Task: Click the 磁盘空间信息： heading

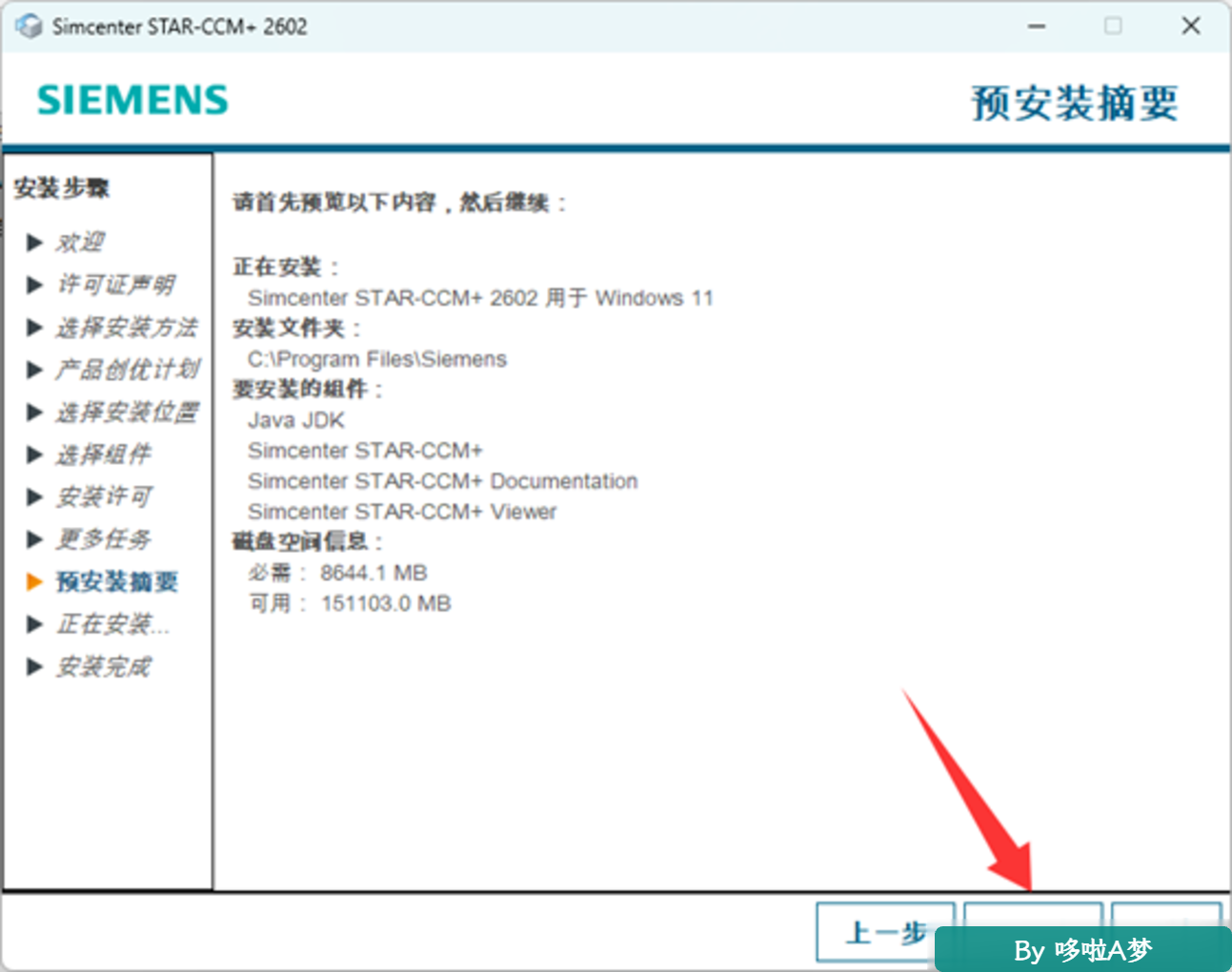Action: click(x=309, y=542)
